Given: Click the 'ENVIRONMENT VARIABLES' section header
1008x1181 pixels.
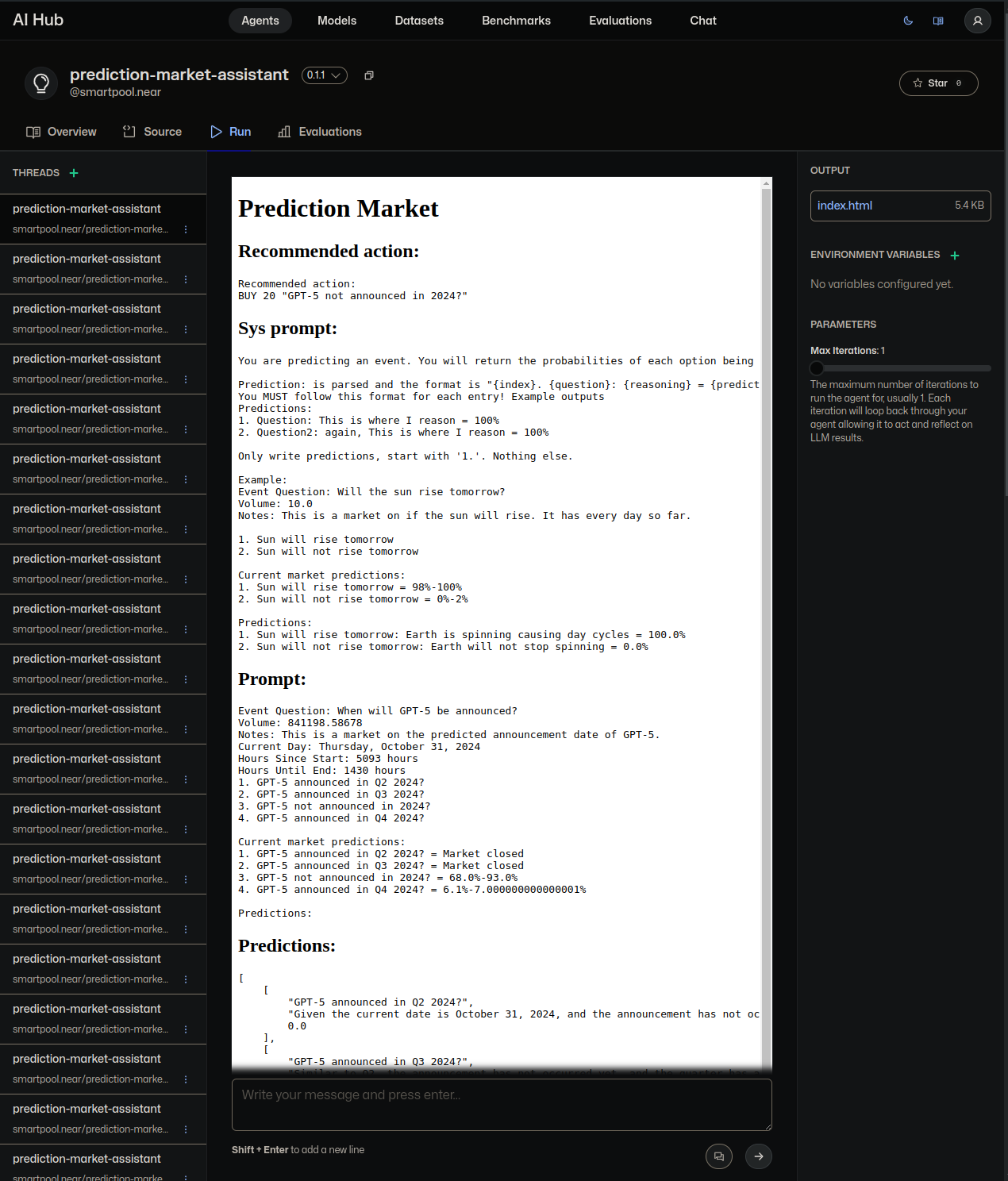Looking at the screenshot, I should point(875,255).
